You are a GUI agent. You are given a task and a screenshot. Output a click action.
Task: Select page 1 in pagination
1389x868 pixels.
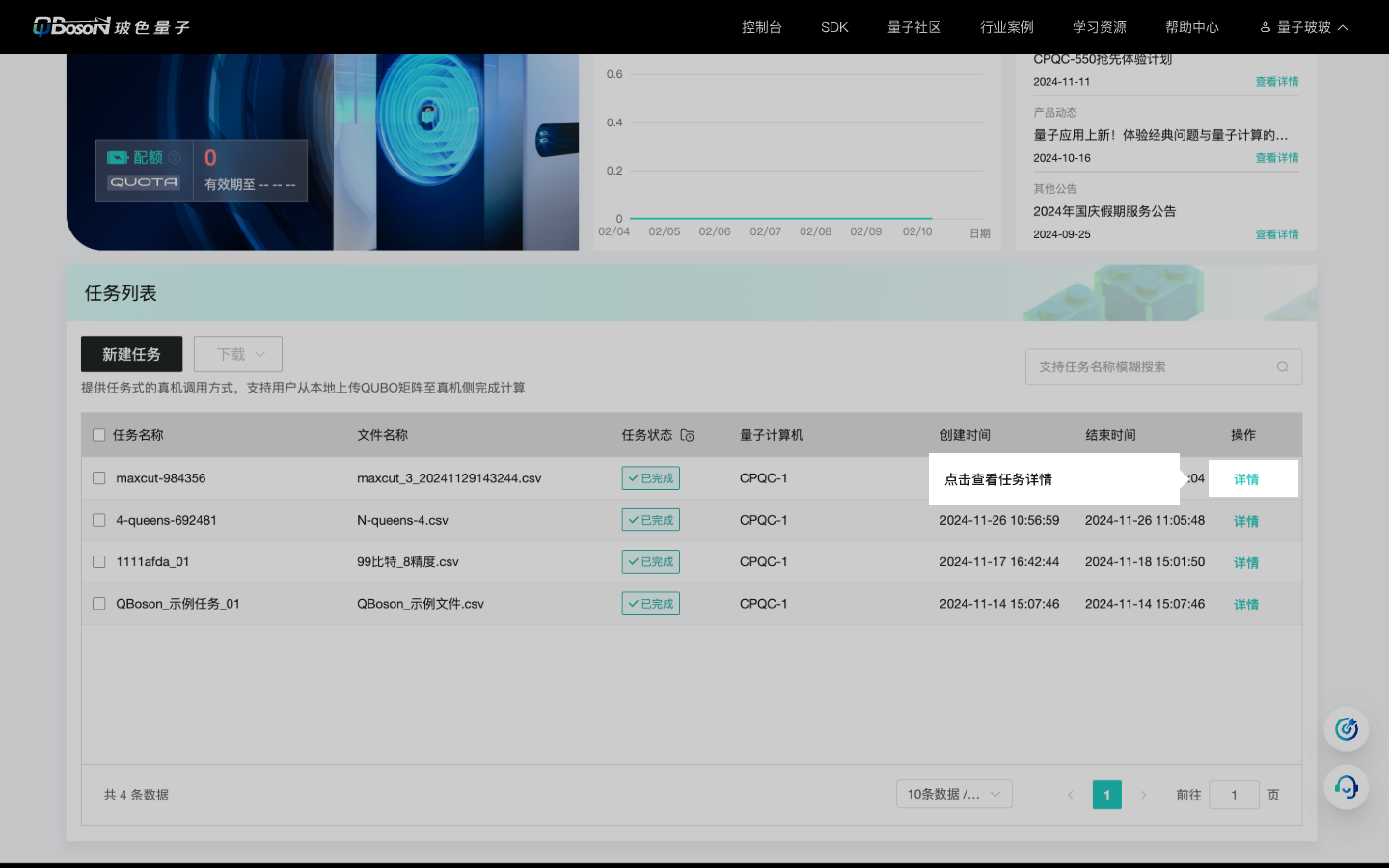pos(1107,795)
